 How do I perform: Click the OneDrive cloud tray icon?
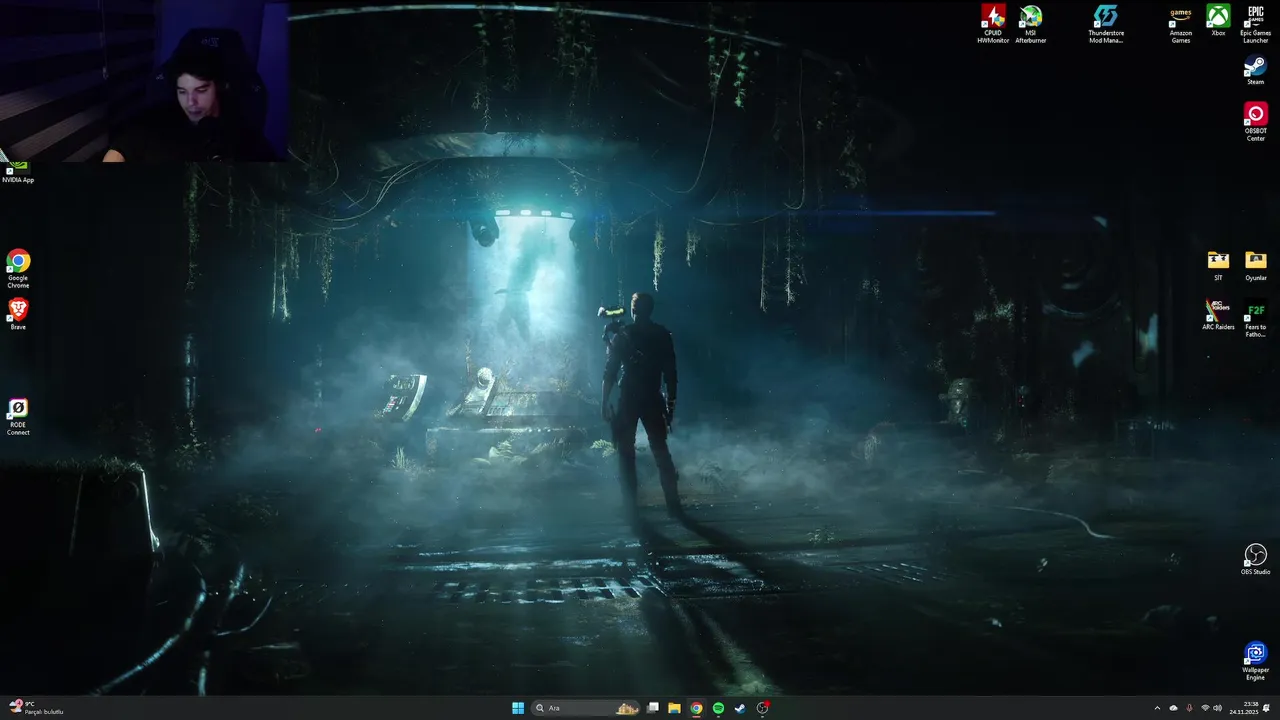click(x=1174, y=708)
